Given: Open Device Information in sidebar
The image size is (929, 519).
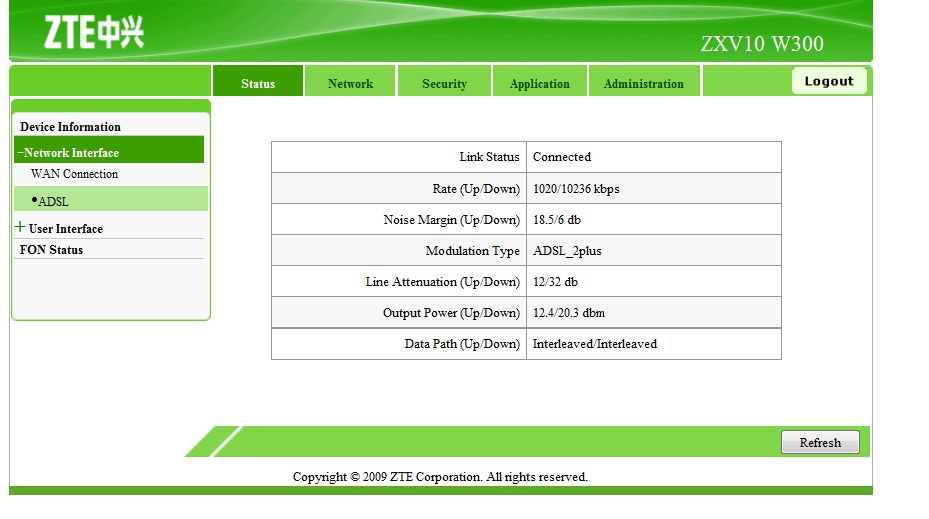Looking at the screenshot, I should click(70, 127).
